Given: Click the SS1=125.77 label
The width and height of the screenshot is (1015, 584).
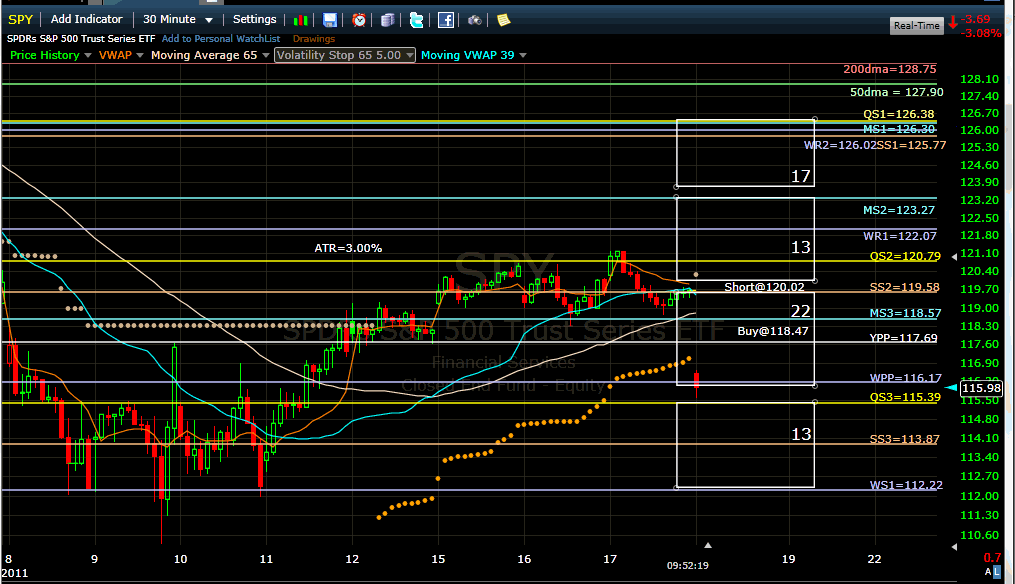Looking at the screenshot, I should click(x=911, y=145).
